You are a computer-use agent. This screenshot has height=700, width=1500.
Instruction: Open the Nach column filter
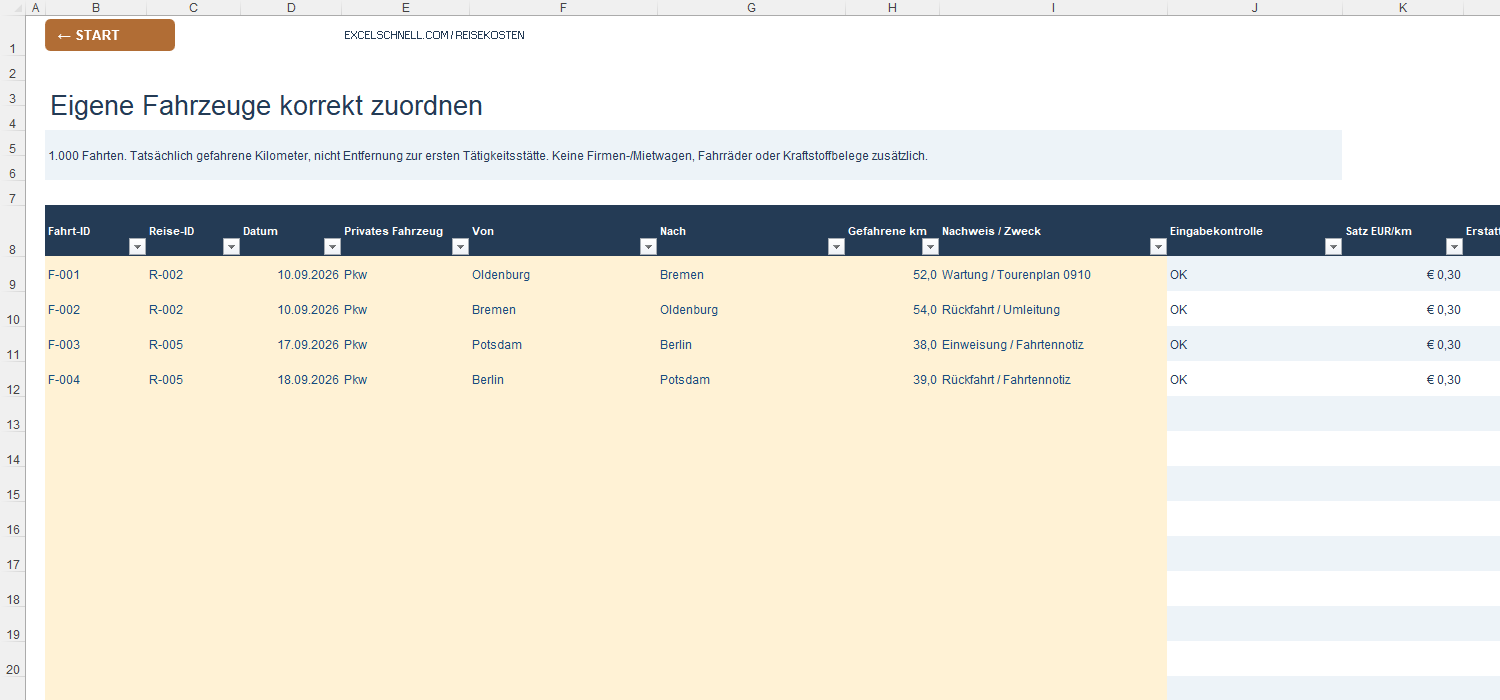(836, 247)
